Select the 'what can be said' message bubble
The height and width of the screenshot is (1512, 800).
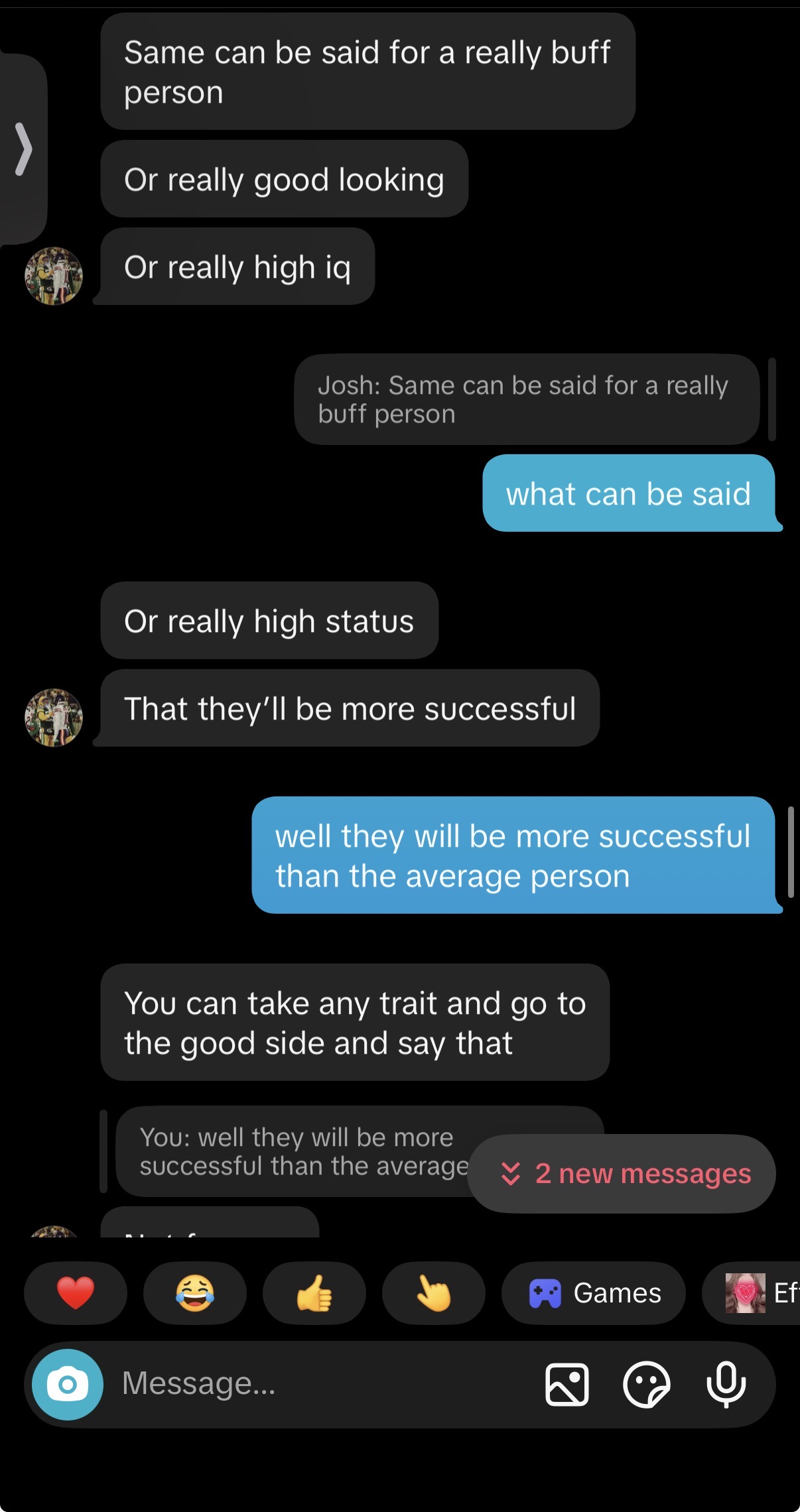tap(629, 493)
